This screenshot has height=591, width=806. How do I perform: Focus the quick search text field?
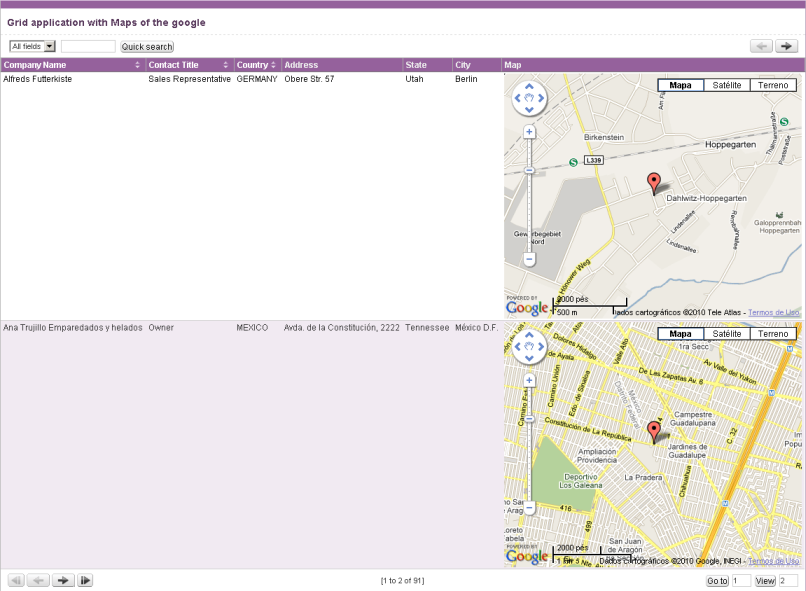coord(88,47)
